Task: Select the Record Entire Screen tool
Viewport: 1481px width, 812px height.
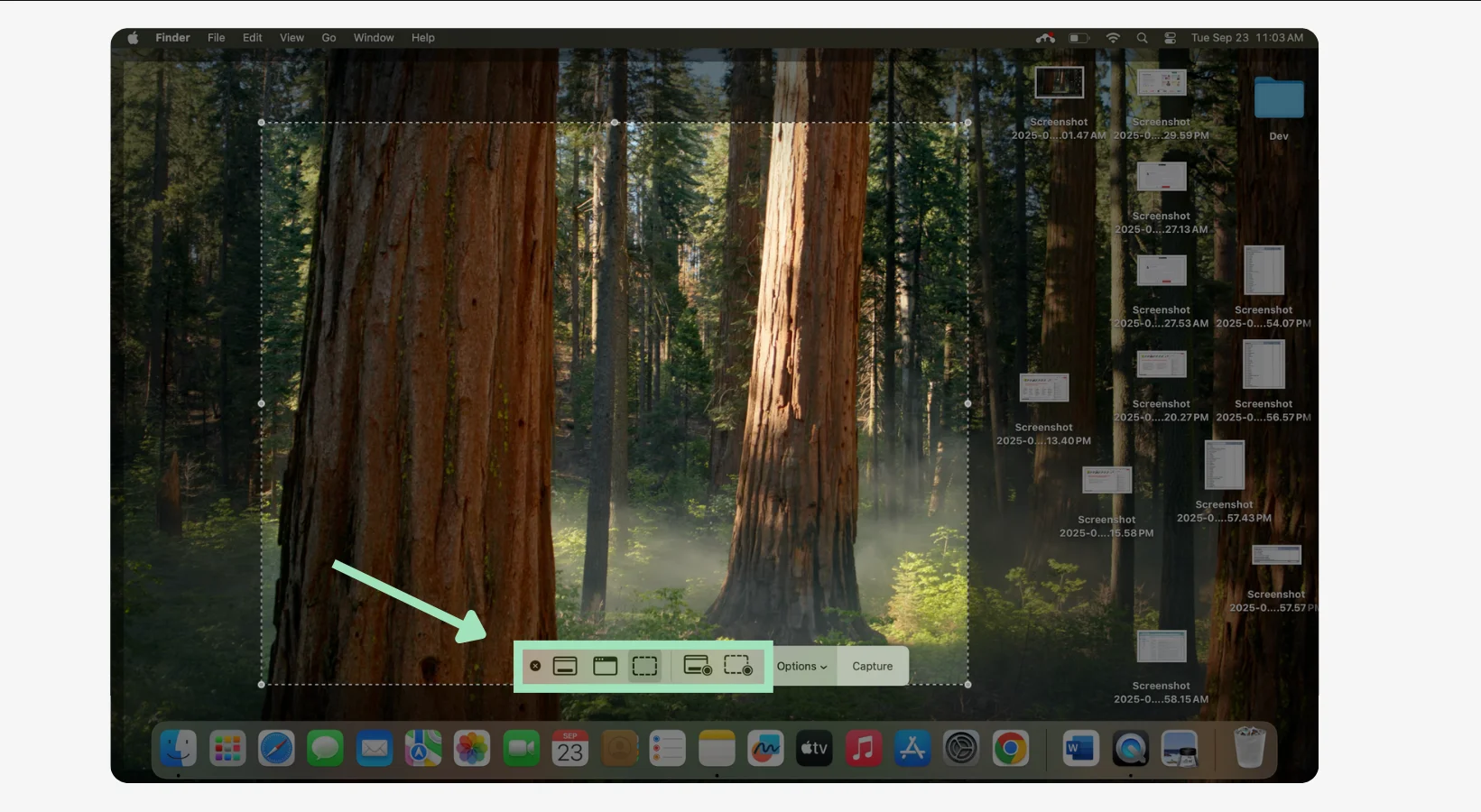Action: [x=697, y=666]
